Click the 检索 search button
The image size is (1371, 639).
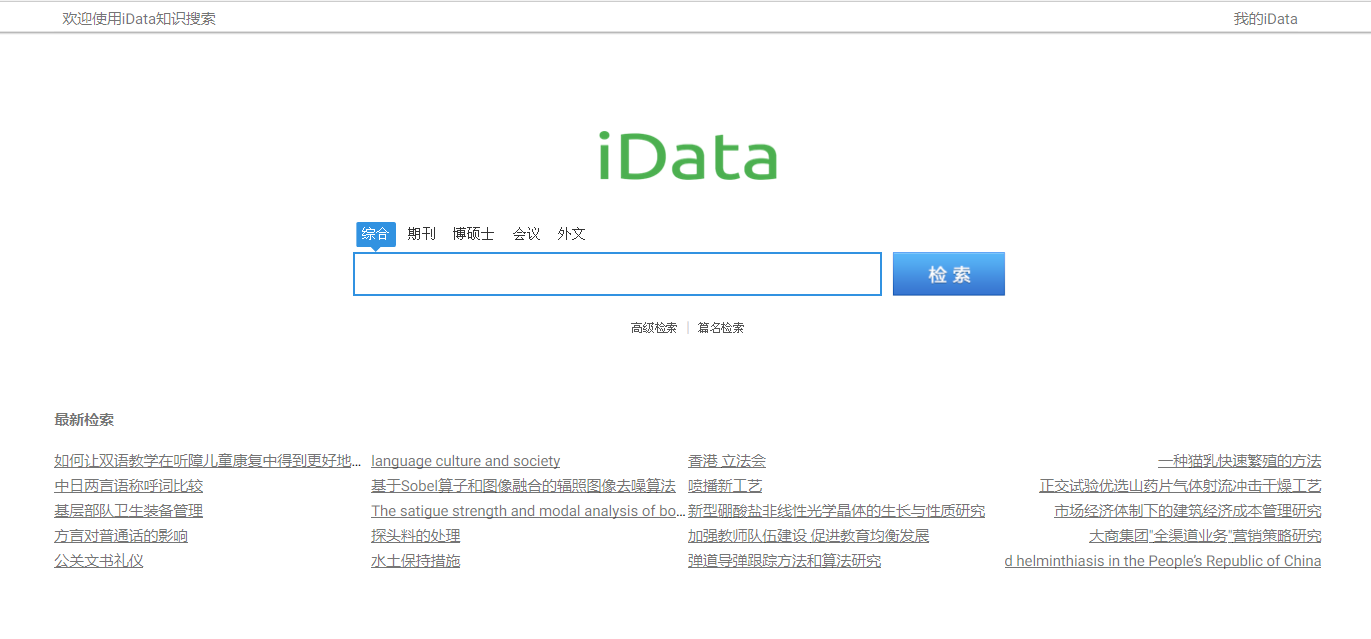[x=948, y=274]
